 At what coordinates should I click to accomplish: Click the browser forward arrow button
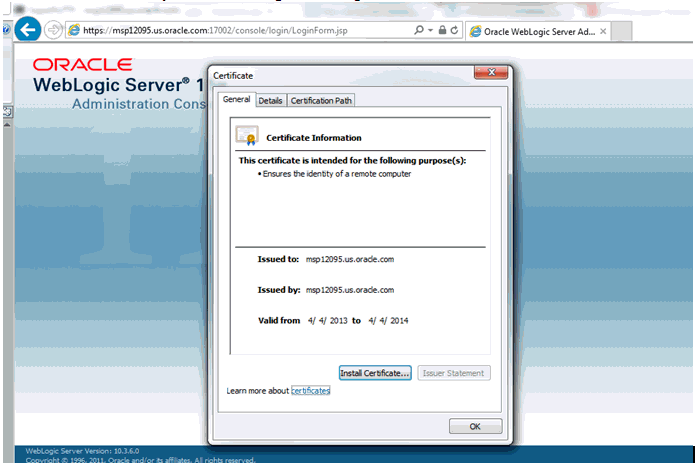click(53, 30)
